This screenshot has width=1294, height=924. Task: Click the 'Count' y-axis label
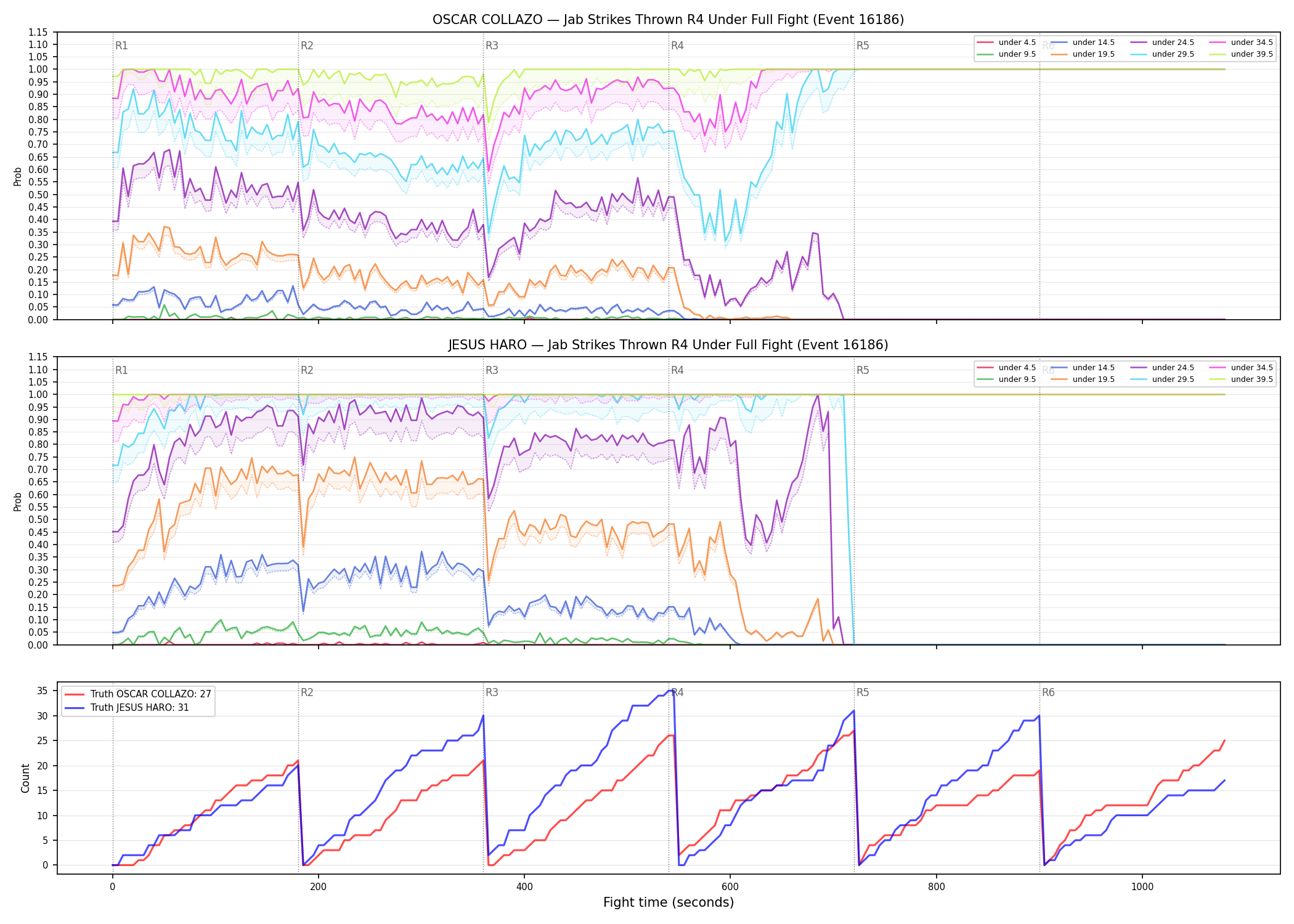(25, 778)
